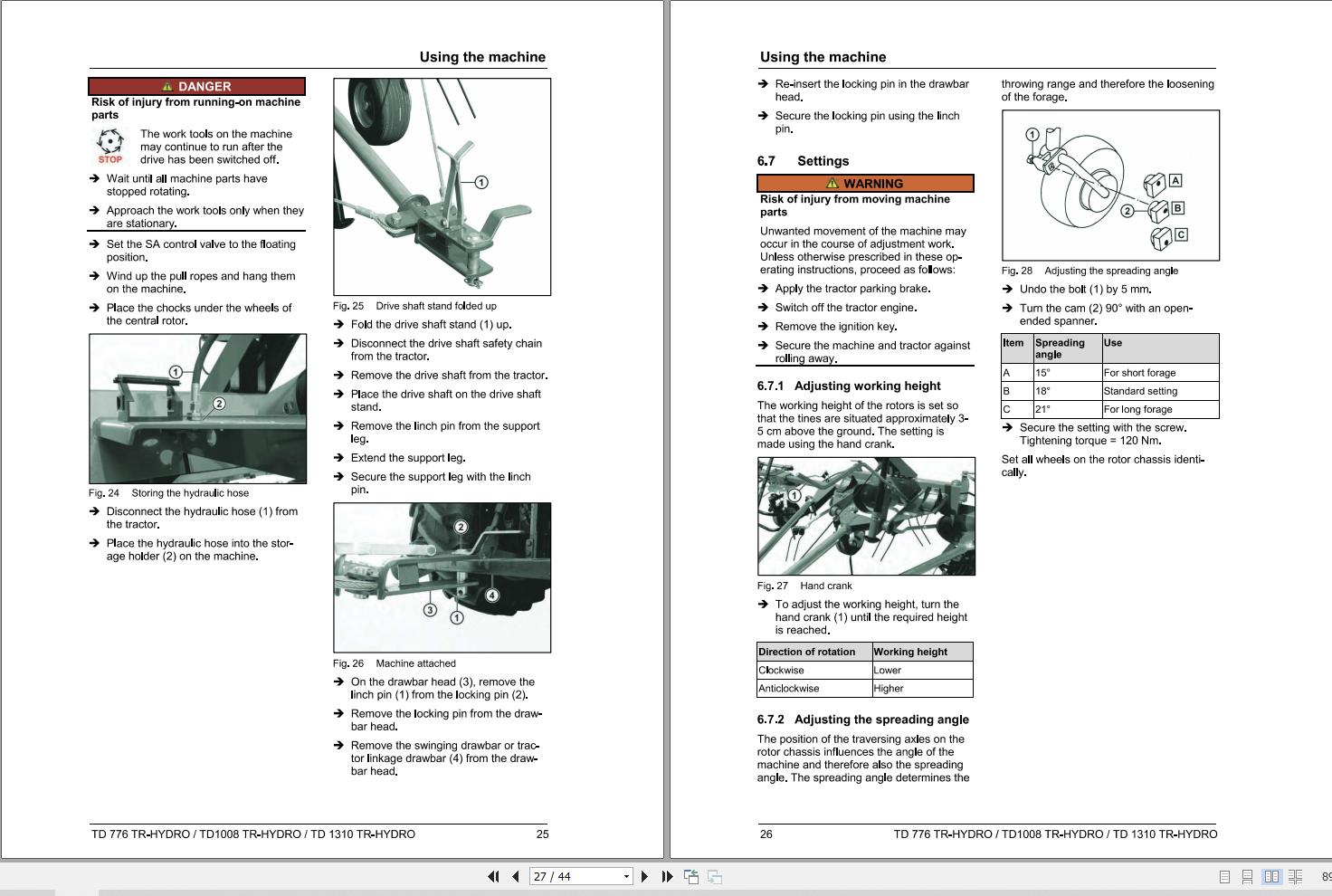Click table cell 'Higher'
This screenshot has height=896, width=1332.
(922, 689)
